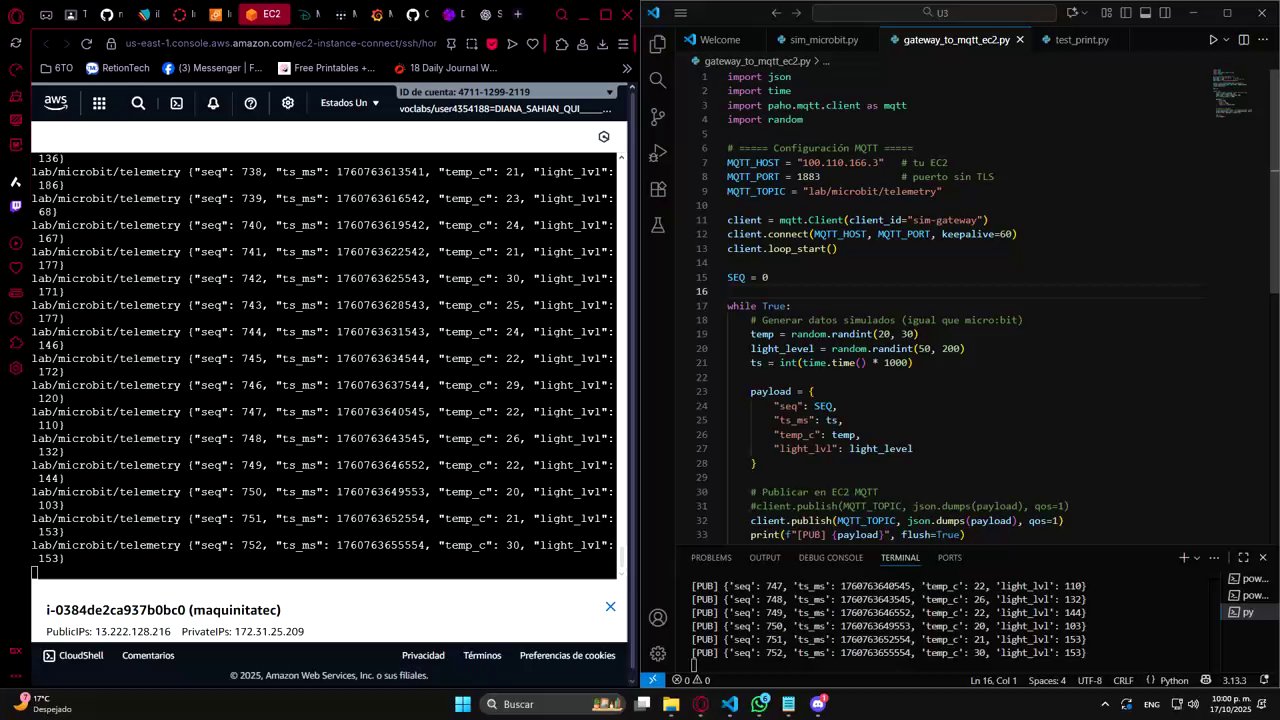Screen dimensions: 1280x720
Task: Go to the AWS console home logo
Action: click(x=56, y=103)
